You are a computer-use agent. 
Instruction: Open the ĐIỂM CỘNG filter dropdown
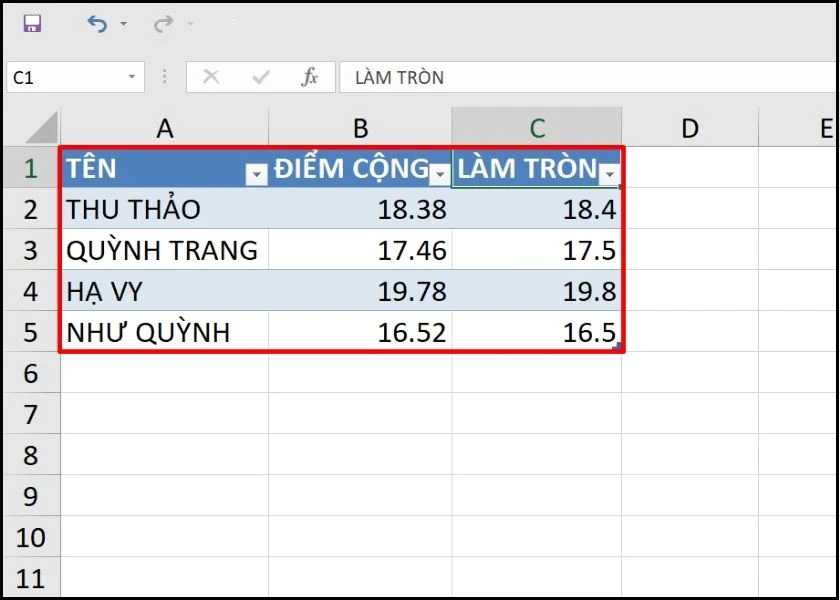440,174
